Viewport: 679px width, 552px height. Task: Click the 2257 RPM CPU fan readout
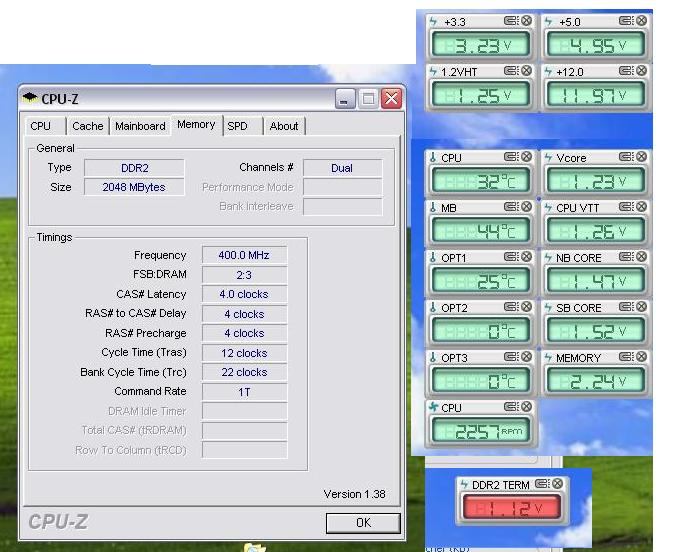[x=481, y=431]
